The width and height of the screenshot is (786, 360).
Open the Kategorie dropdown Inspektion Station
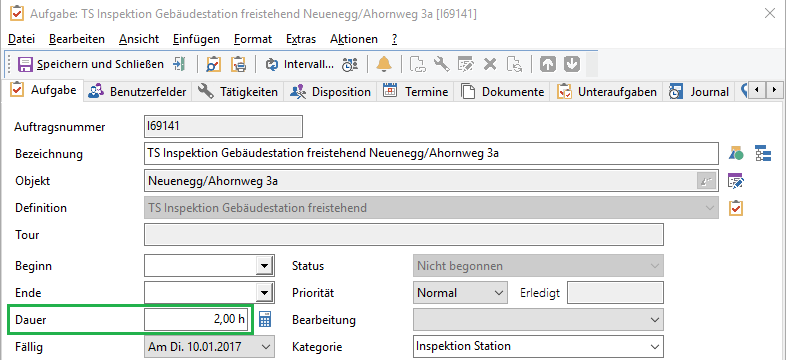[x=655, y=346]
